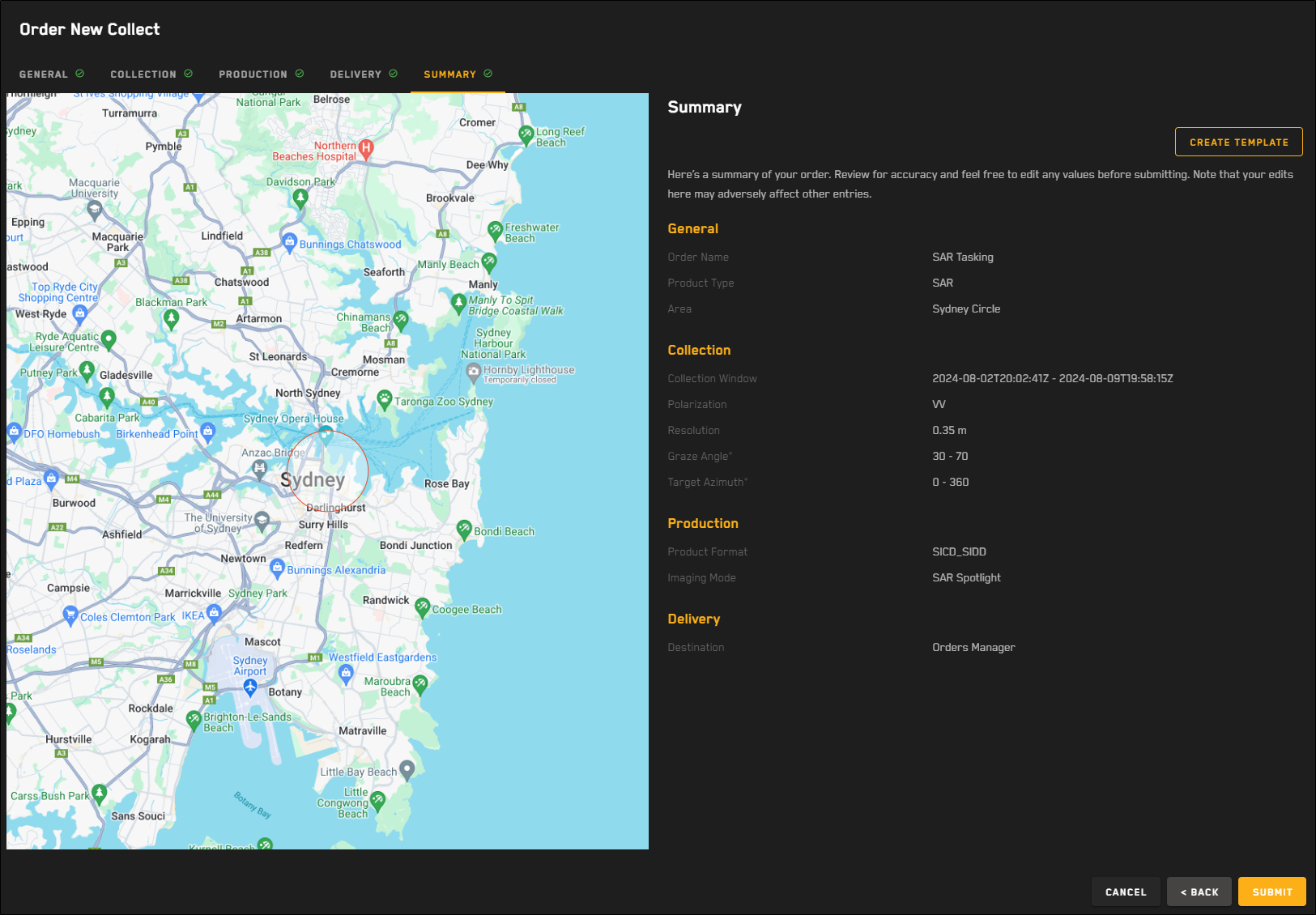Click the Coles Clemton Park cart icon
This screenshot has width=1316, height=915.
coord(70,615)
